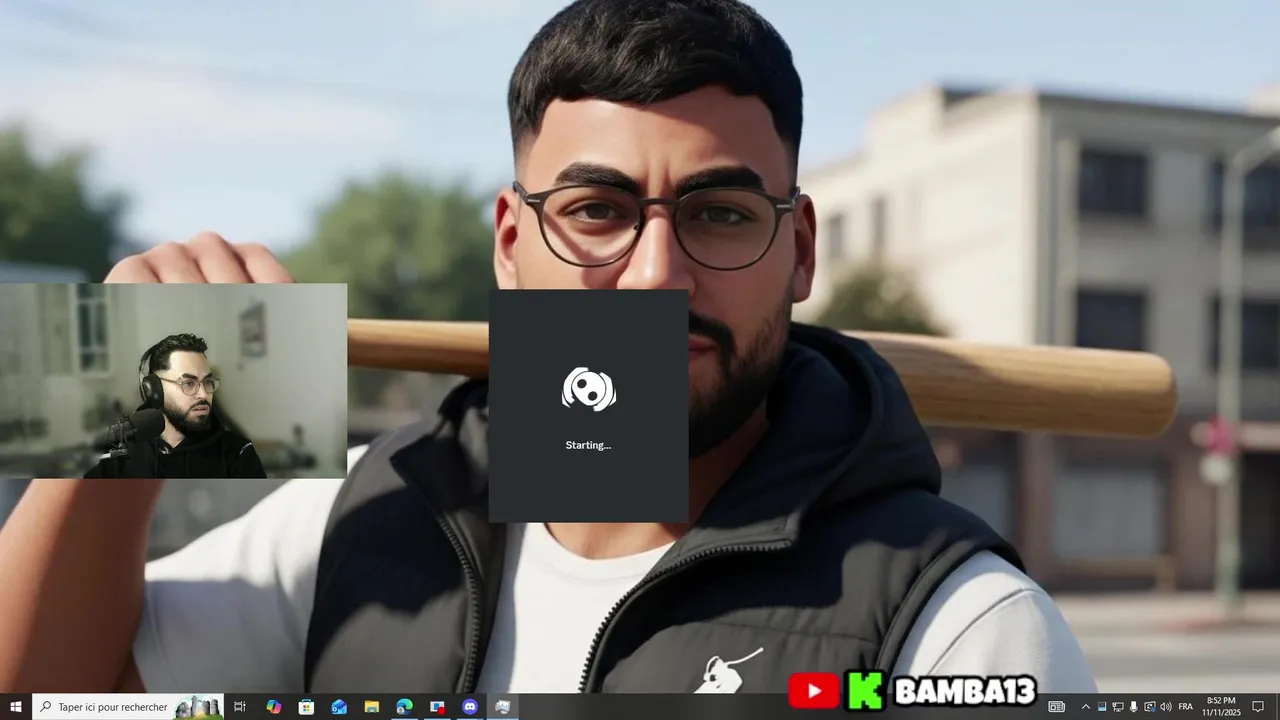Viewport: 1280px width, 720px height.
Task: Click the 'Starting...' text in Discord splash
Action: (x=588, y=445)
